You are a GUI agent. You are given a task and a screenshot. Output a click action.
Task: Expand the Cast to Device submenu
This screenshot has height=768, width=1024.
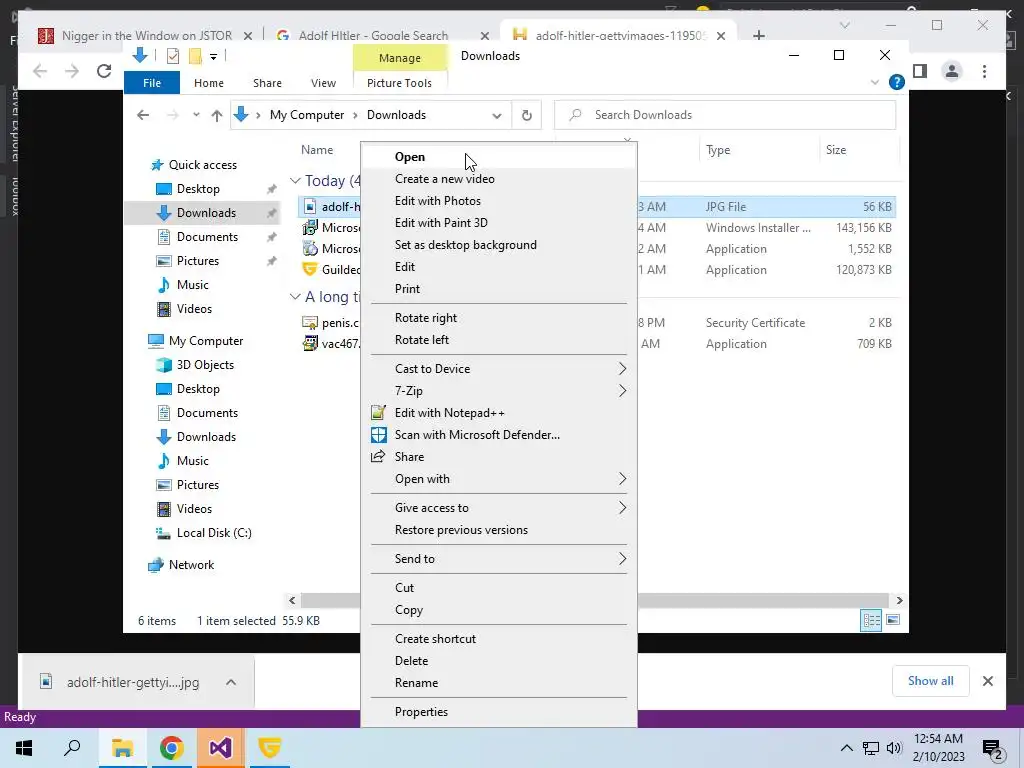click(499, 369)
